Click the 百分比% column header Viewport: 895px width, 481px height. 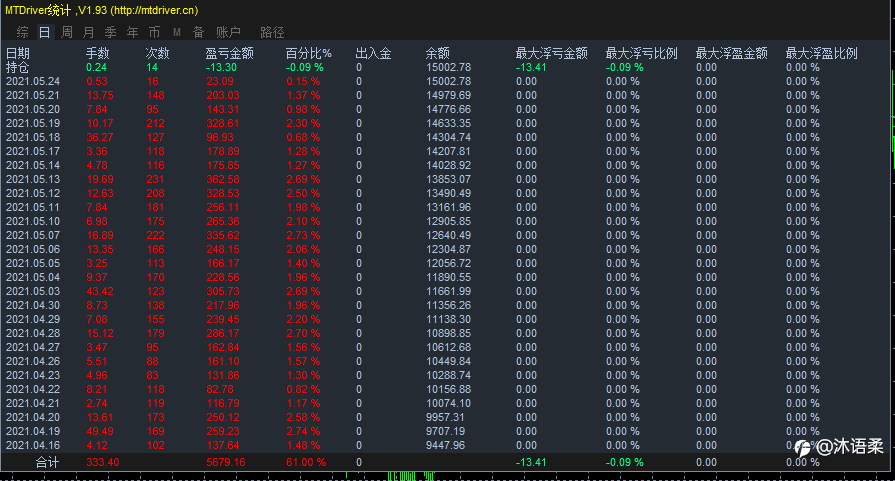point(309,53)
